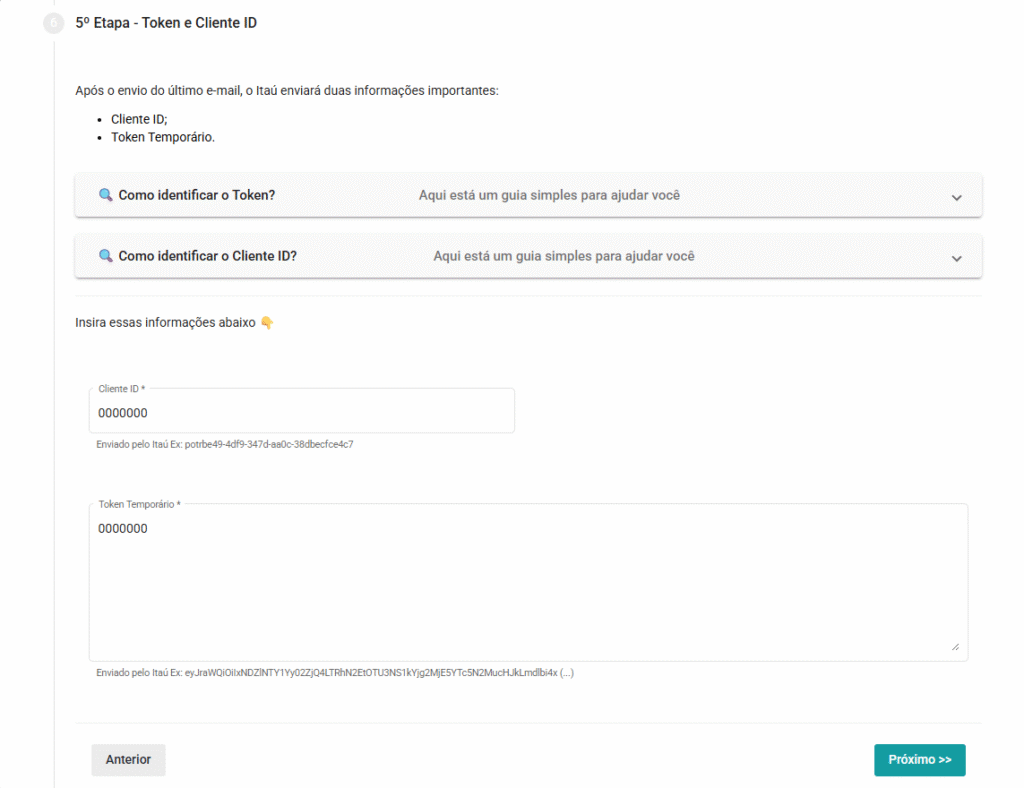Click the Token guide's "Aqui está um guia simples" text
The image size is (1024, 788).
pyautogui.click(x=549, y=195)
